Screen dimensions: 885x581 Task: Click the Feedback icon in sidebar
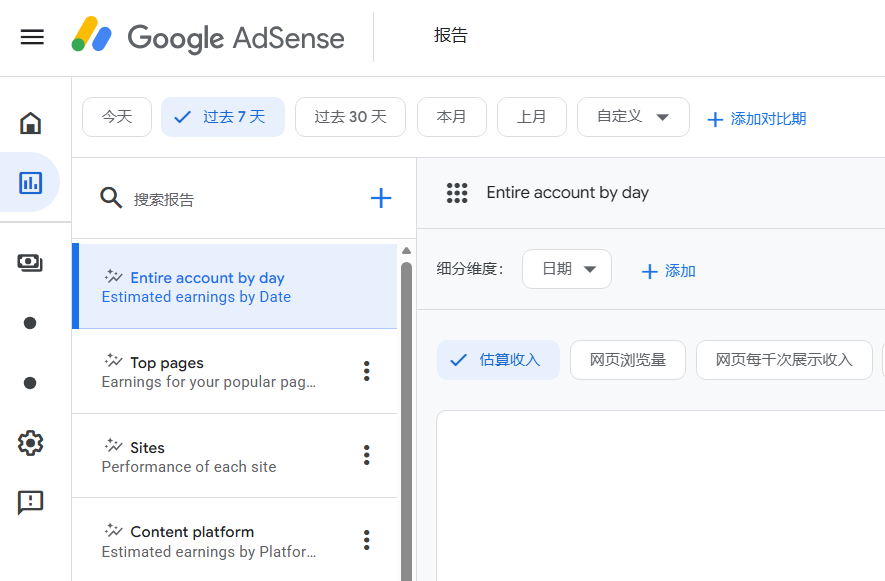(x=30, y=502)
